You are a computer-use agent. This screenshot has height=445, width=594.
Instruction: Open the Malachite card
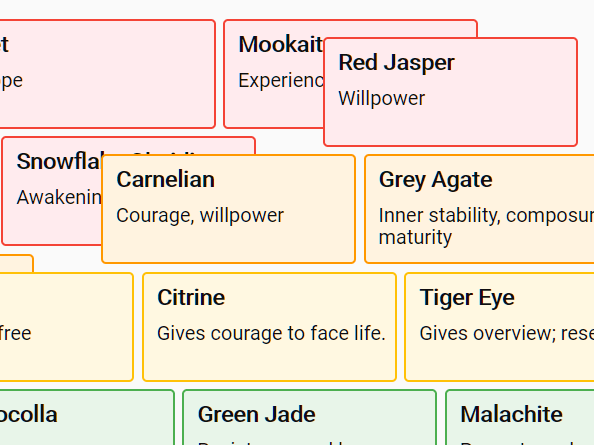pyautogui.click(x=520, y=417)
